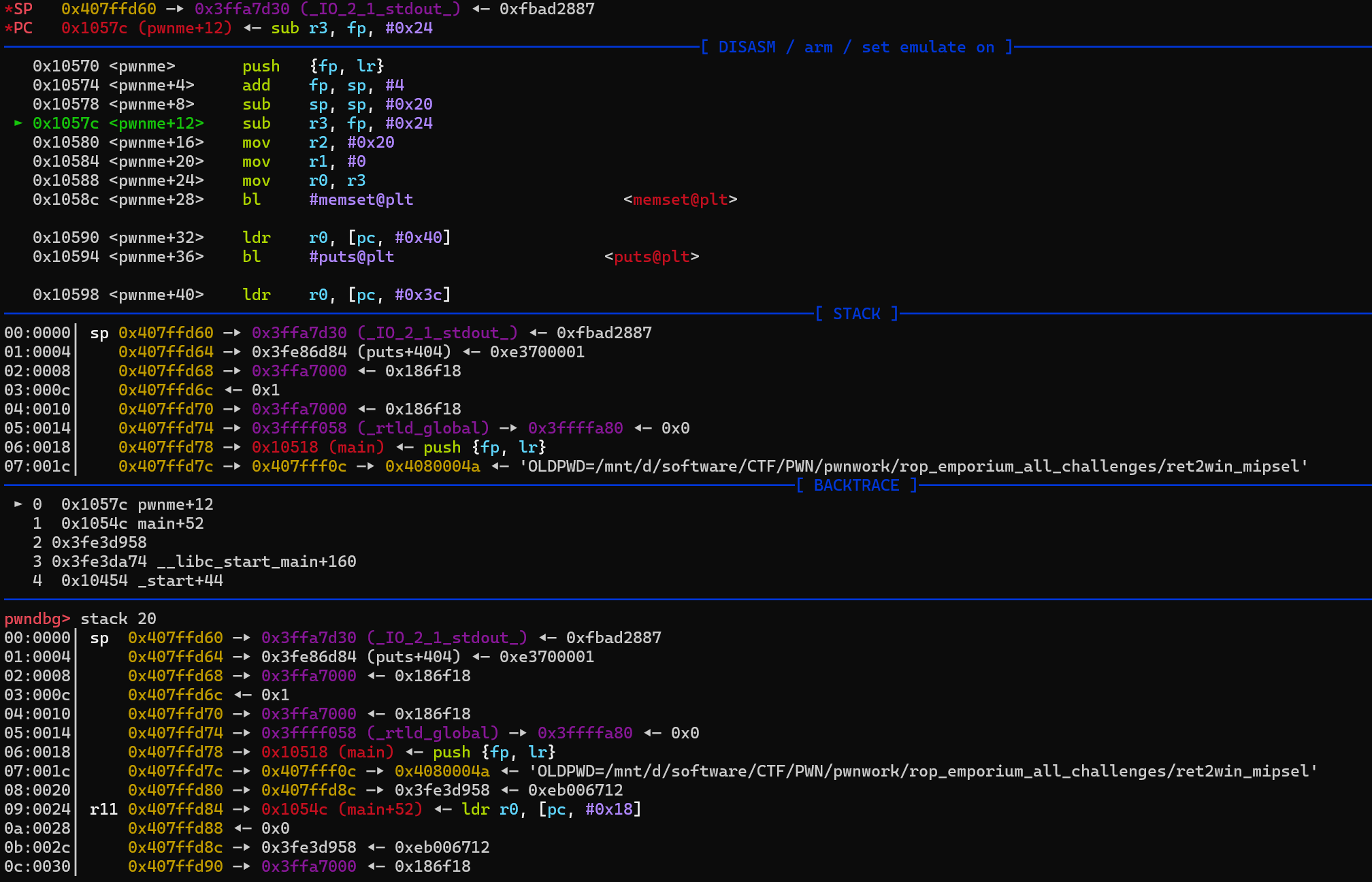The width and height of the screenshot is (1372, 882).
Task: Click the *SP register label
Action: (18, 9)
